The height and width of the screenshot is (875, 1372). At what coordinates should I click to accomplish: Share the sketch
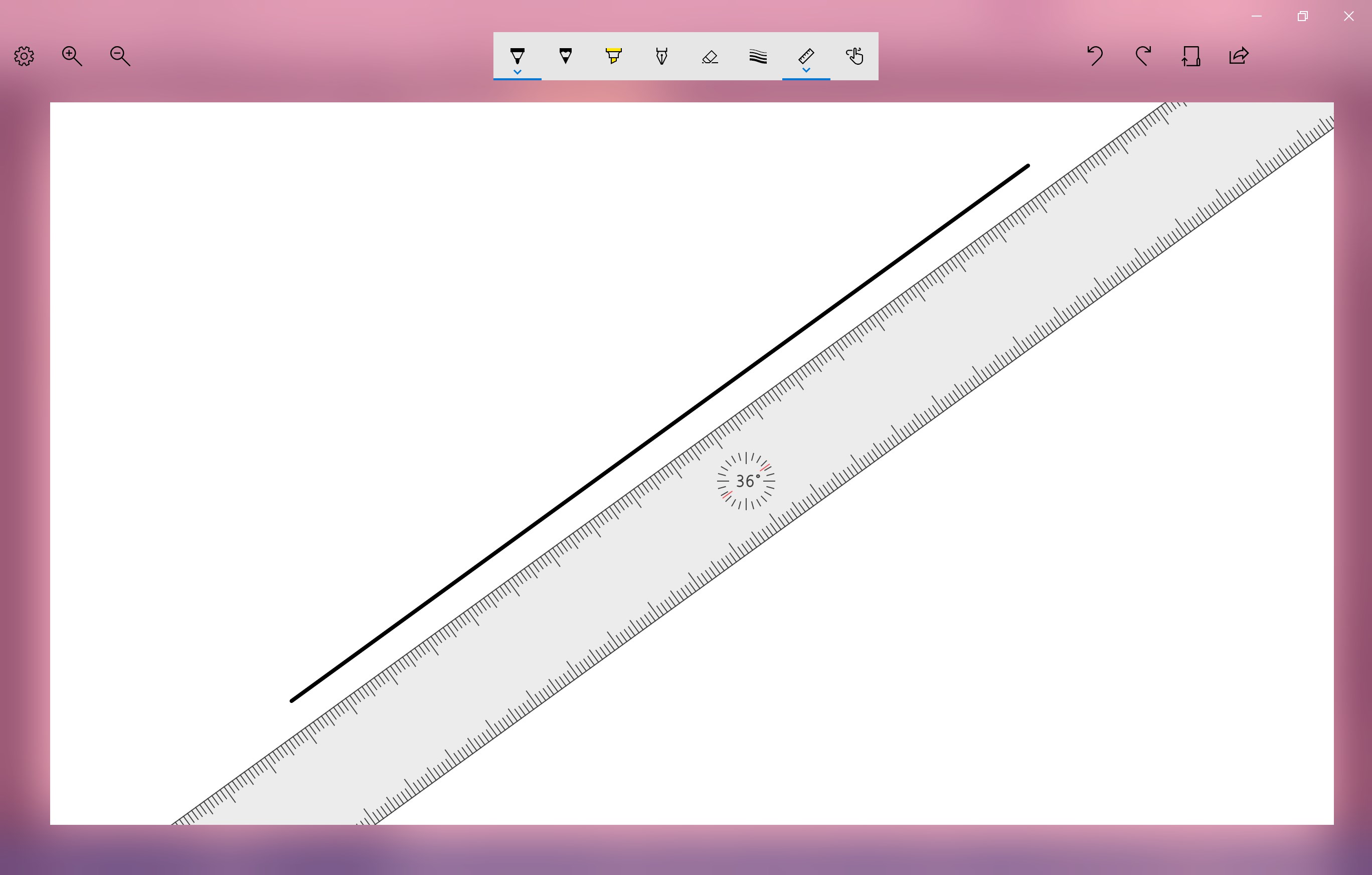point(1239,56)
